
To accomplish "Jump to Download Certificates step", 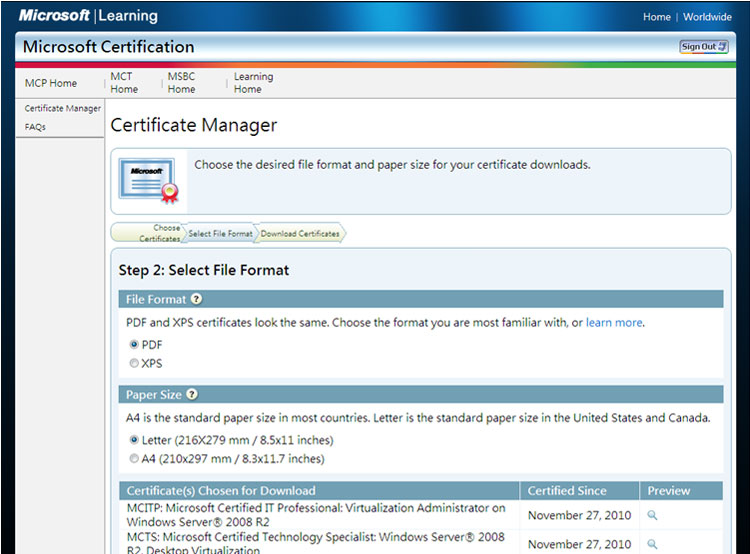I will click(300, 233).
